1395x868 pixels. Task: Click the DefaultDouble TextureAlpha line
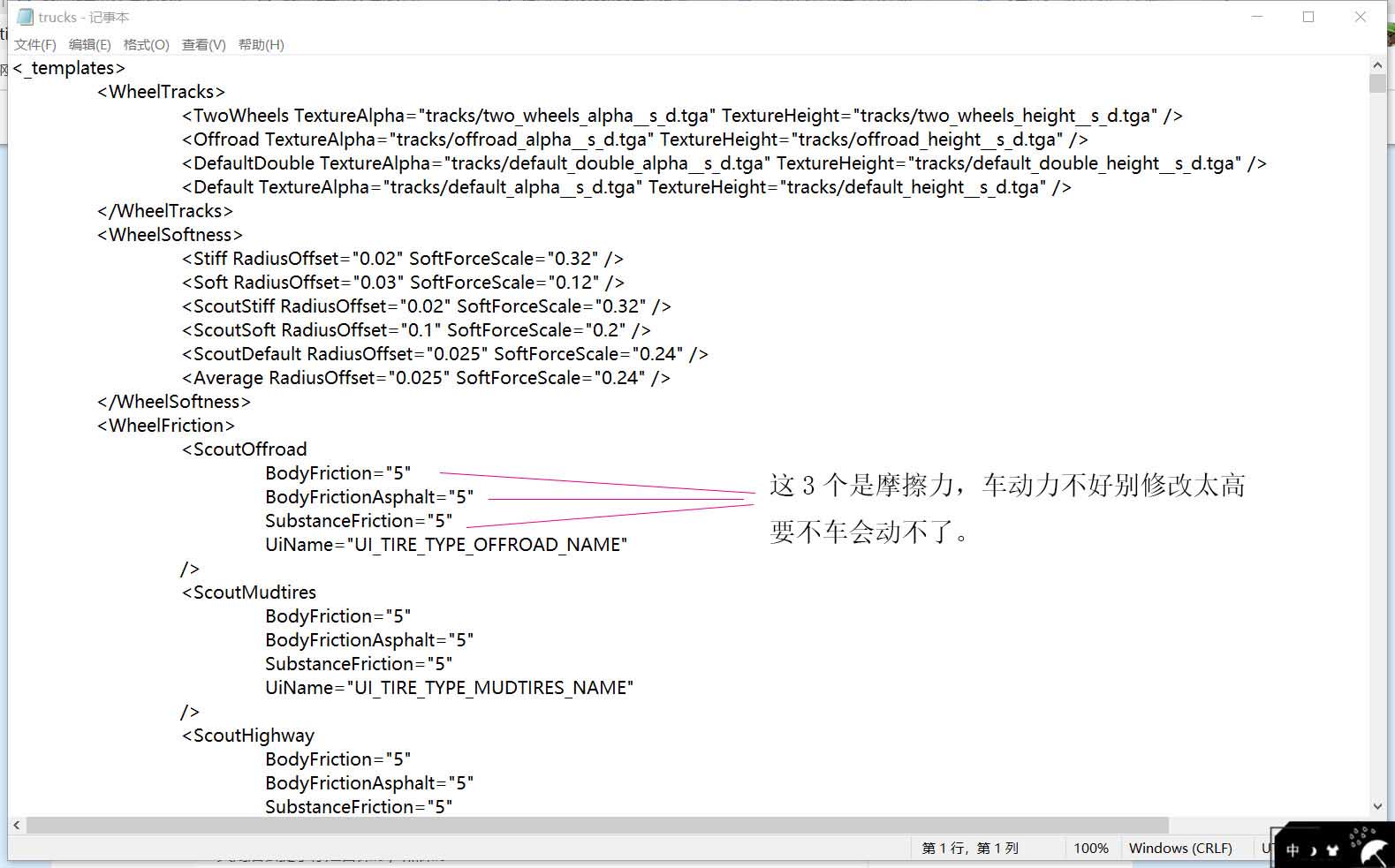coord(724,163)
